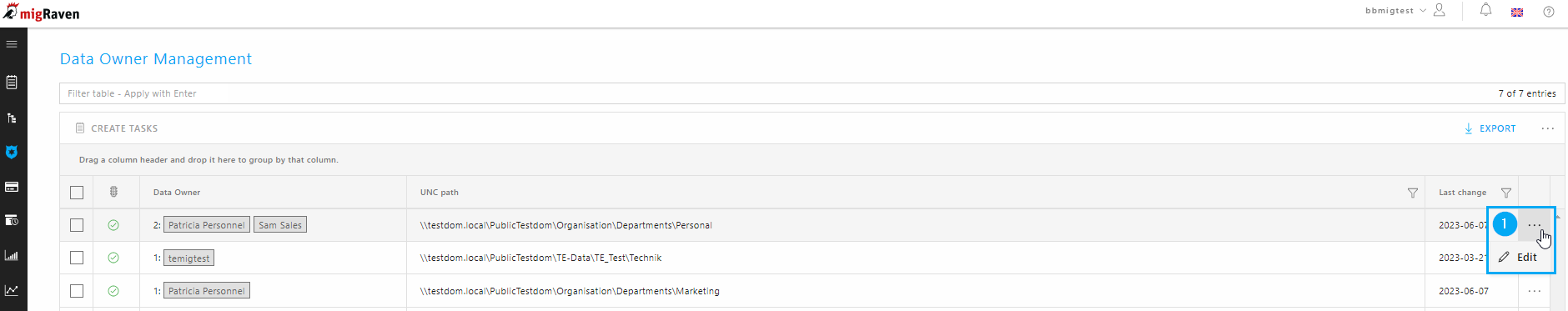This screenshot has height=311, width=1568.
Task: Click the UK flag language icon
Action: 1517,12
